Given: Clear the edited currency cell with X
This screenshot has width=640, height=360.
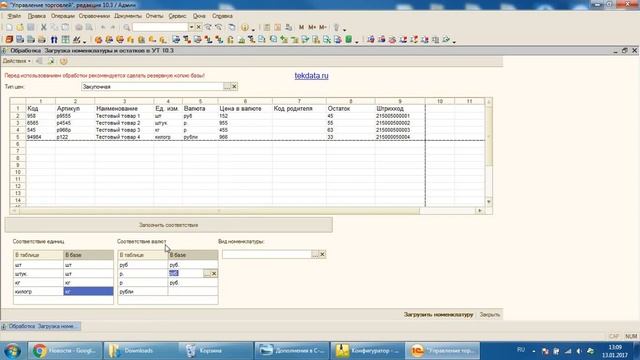Looking at the screenshot, I should tap(214, 273).
